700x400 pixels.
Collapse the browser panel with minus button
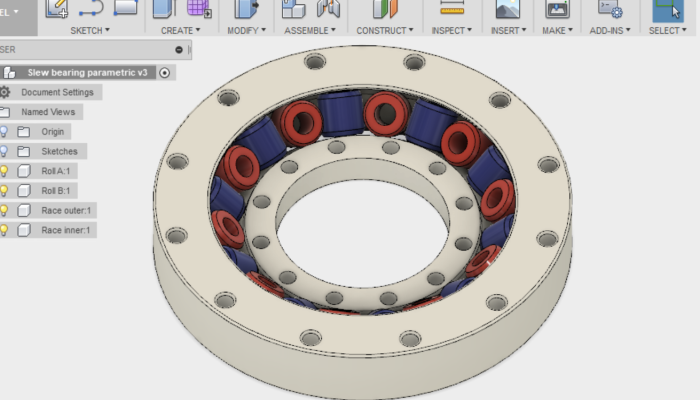click(x=179, y=50)
